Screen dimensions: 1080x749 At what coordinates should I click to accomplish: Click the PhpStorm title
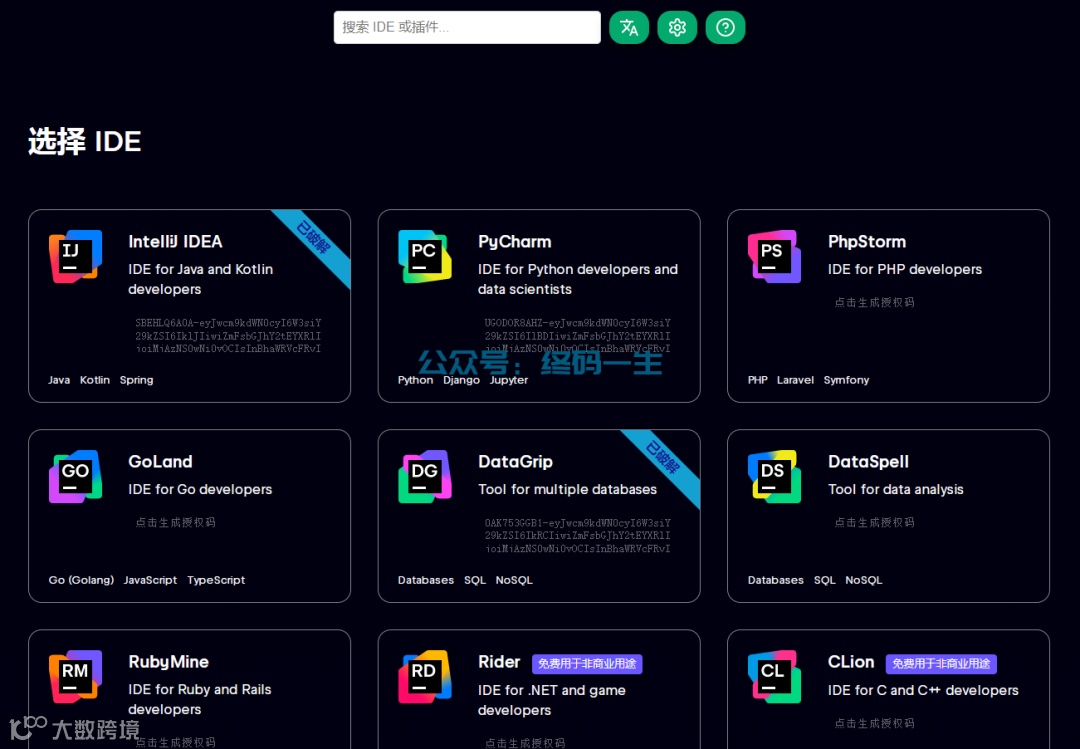tap(866, 242)
